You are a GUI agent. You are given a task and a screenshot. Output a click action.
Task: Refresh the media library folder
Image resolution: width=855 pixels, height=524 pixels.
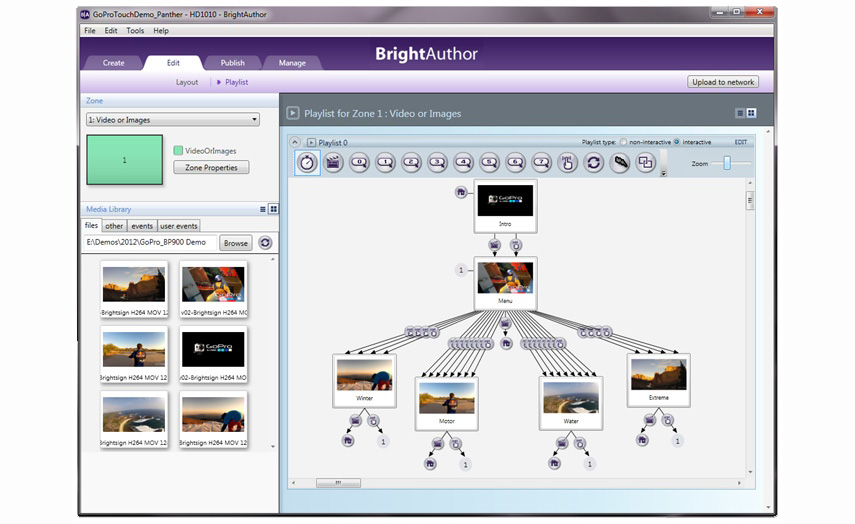pos(265,243)
